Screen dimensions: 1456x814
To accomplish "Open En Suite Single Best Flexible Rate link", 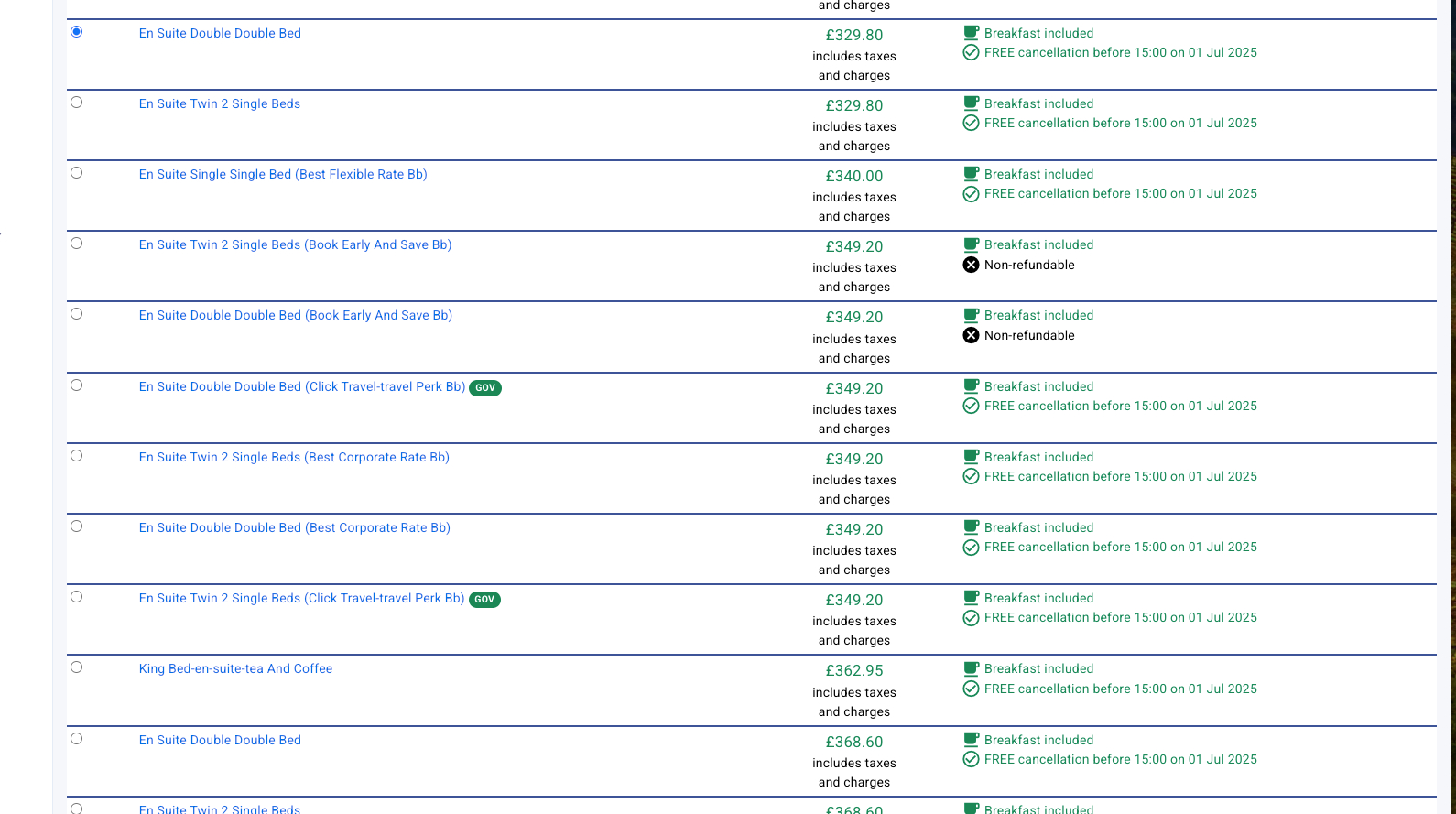I will coord(283,175).
